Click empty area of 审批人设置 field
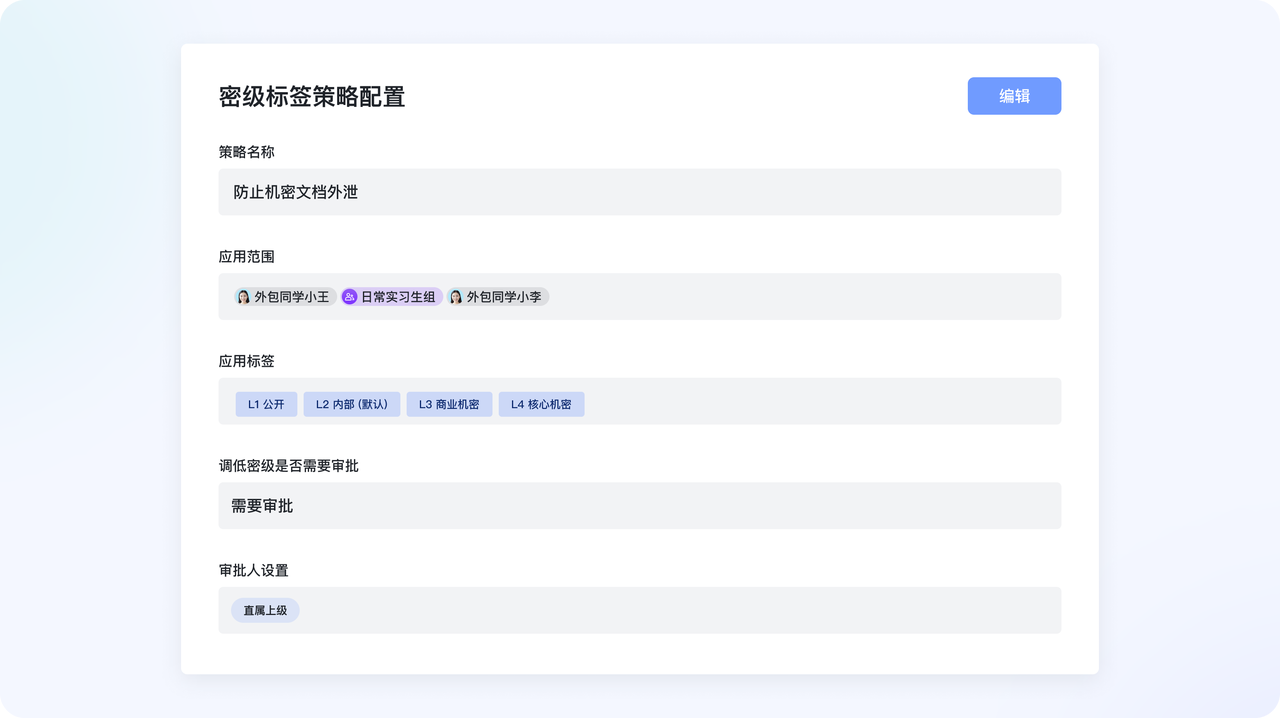This screenshot has width=1280, height=718. click(680, 610)
